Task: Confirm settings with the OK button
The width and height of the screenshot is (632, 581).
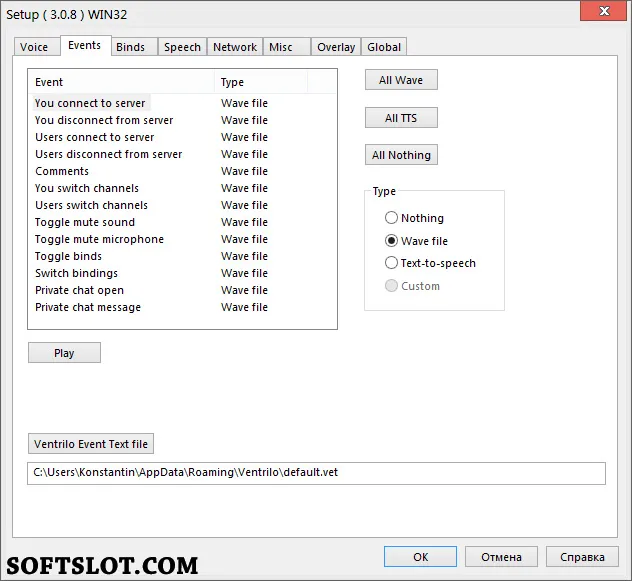Action: (x=420, y=557)
